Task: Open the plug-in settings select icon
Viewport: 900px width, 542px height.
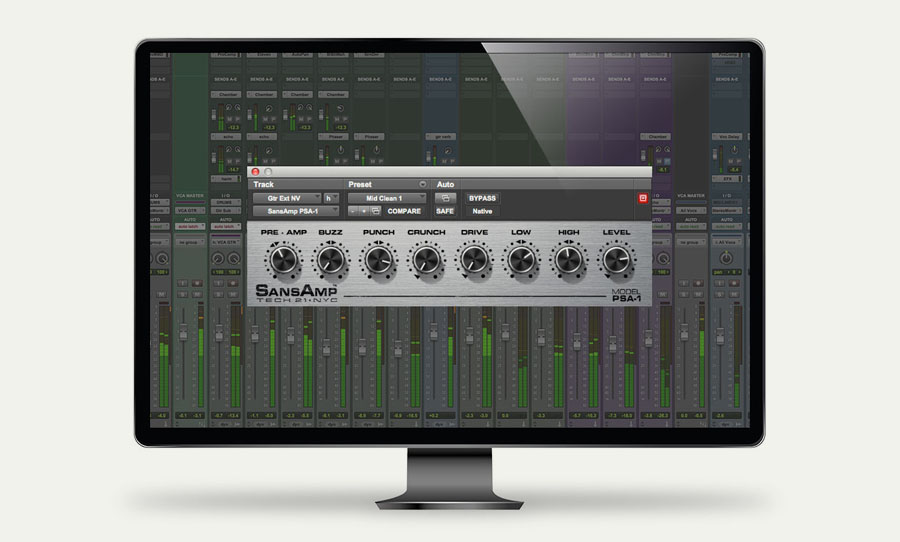Action: pyautogui.click(x=375, y=211)
